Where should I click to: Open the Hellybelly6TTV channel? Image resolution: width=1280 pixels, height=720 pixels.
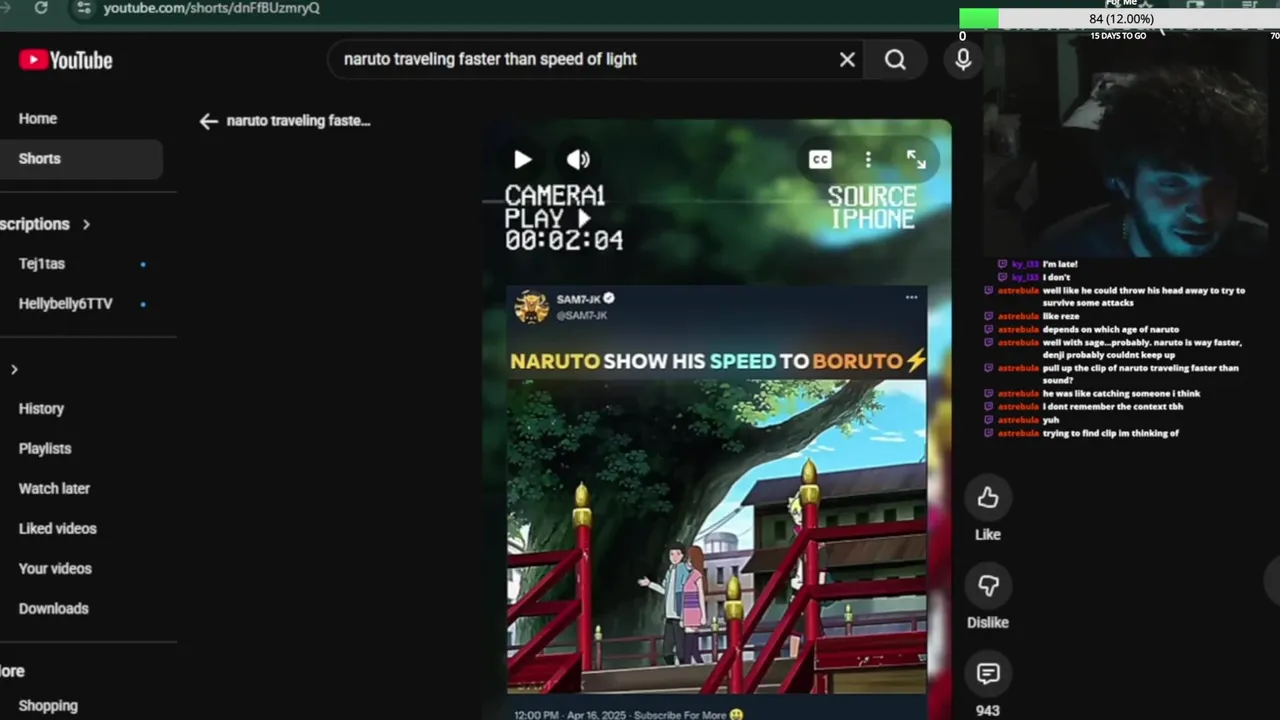66,304
